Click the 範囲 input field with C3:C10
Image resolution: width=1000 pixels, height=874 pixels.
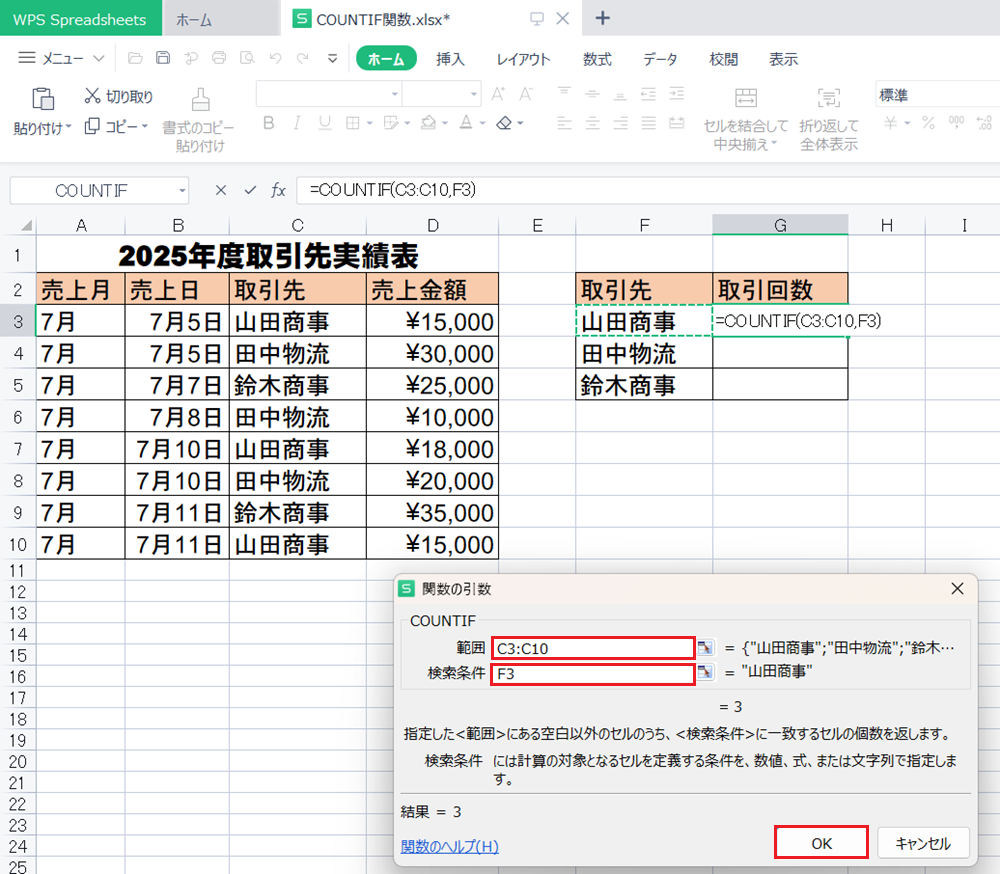point(593,648)
